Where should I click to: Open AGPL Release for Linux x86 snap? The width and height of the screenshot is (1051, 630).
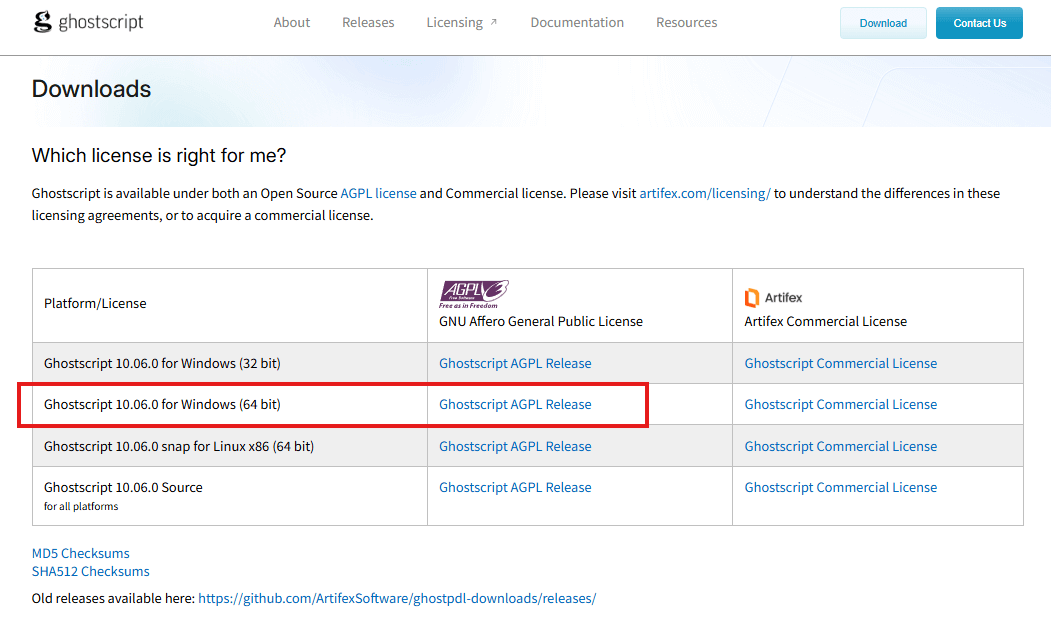point(515,446)
